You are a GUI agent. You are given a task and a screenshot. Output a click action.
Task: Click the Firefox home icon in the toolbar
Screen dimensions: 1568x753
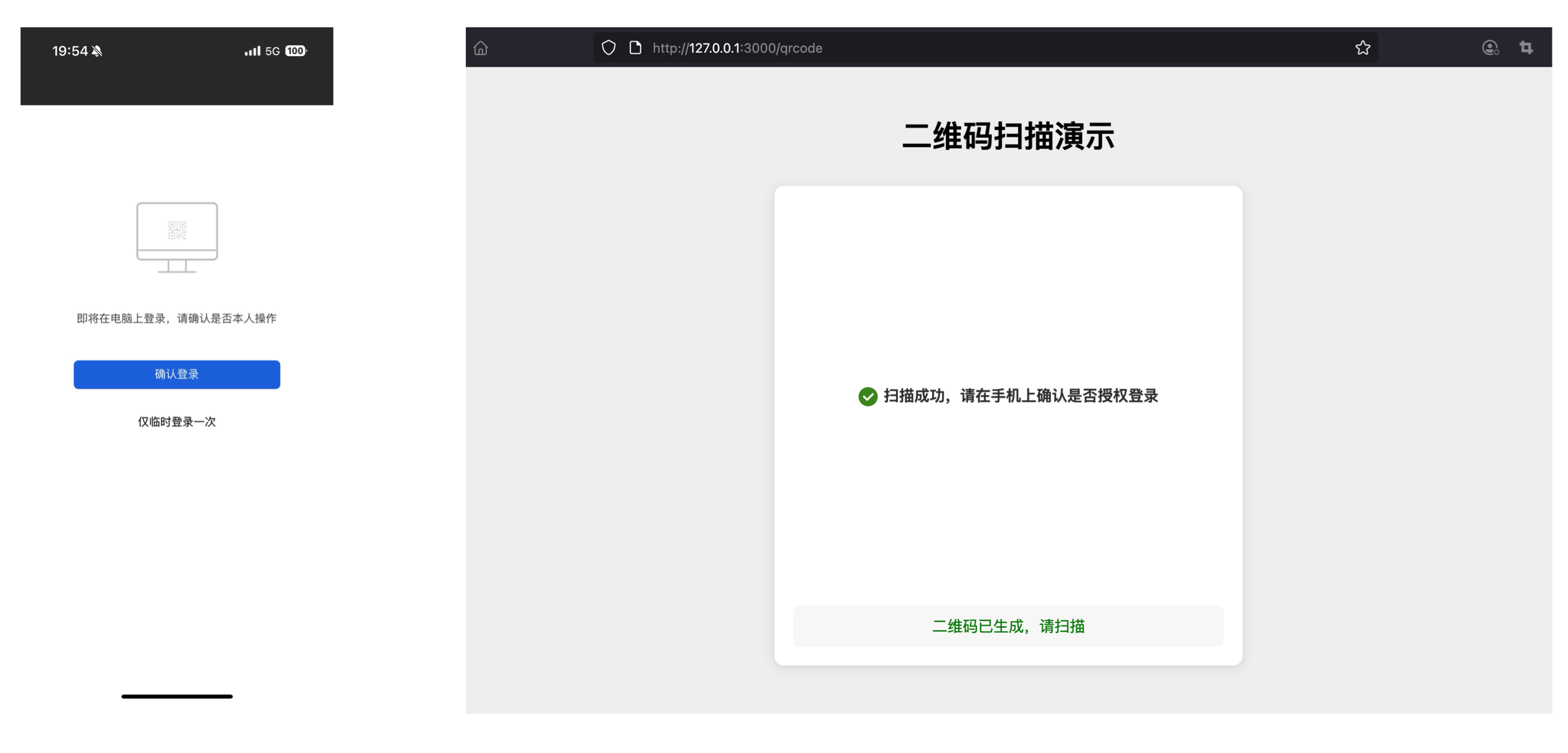pos(481,48)
